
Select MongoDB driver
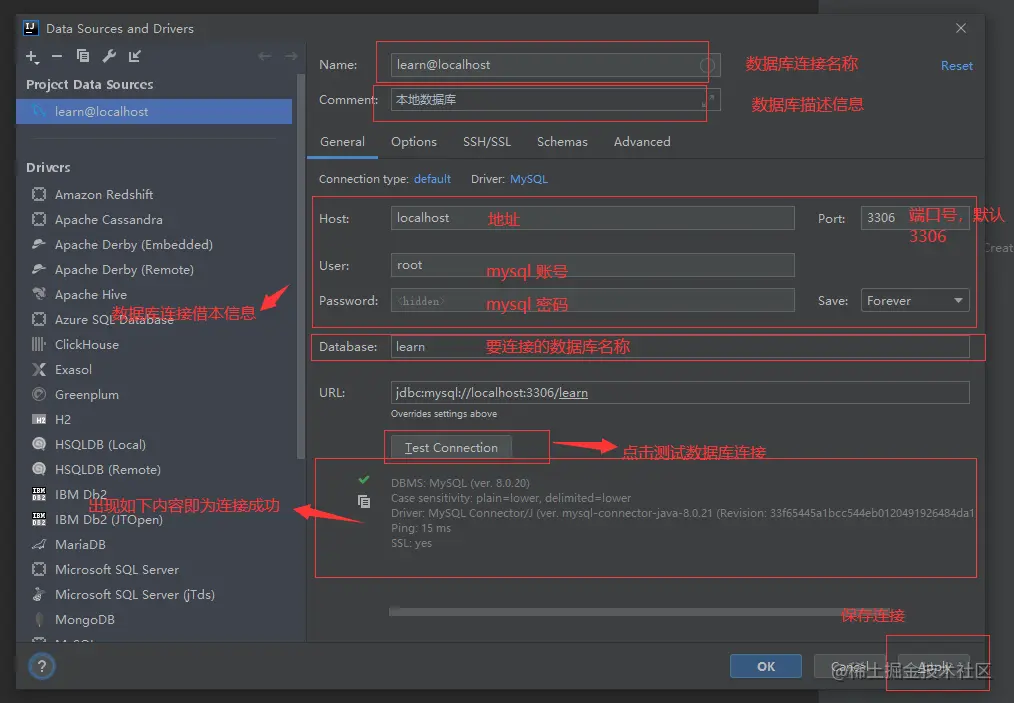pos(84,620)
